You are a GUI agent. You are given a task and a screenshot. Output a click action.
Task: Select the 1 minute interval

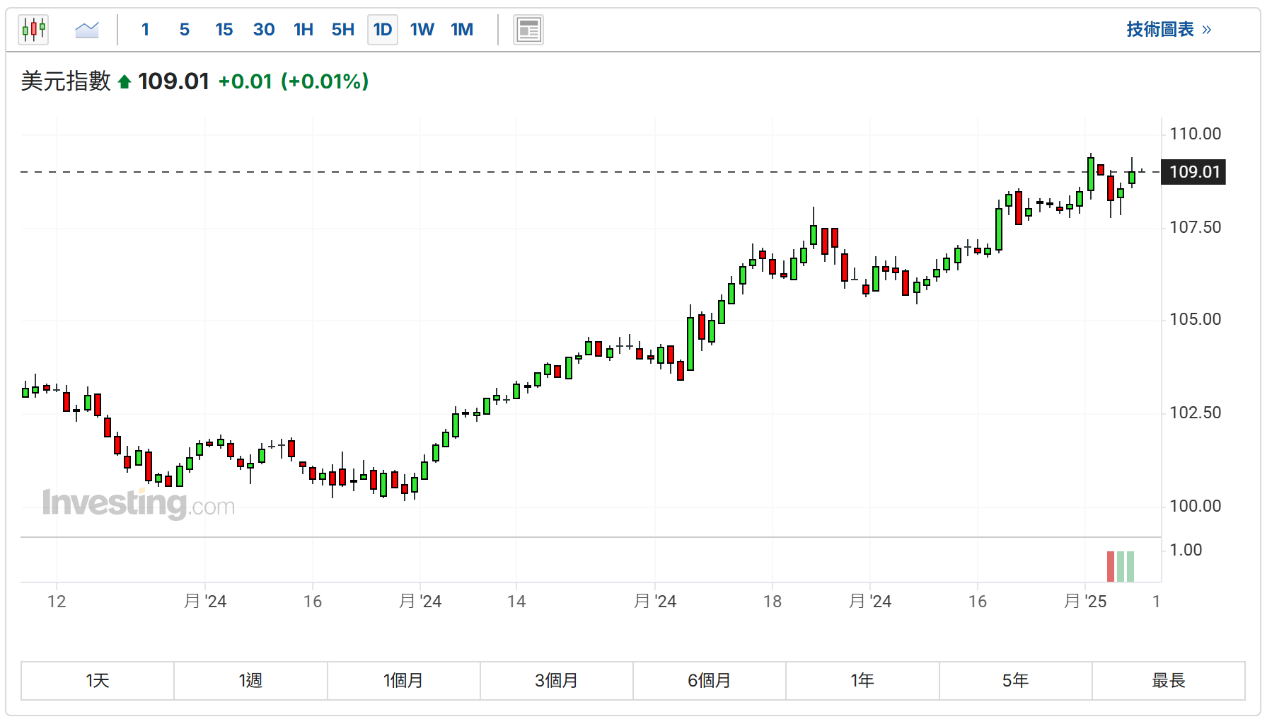(145, 30)
